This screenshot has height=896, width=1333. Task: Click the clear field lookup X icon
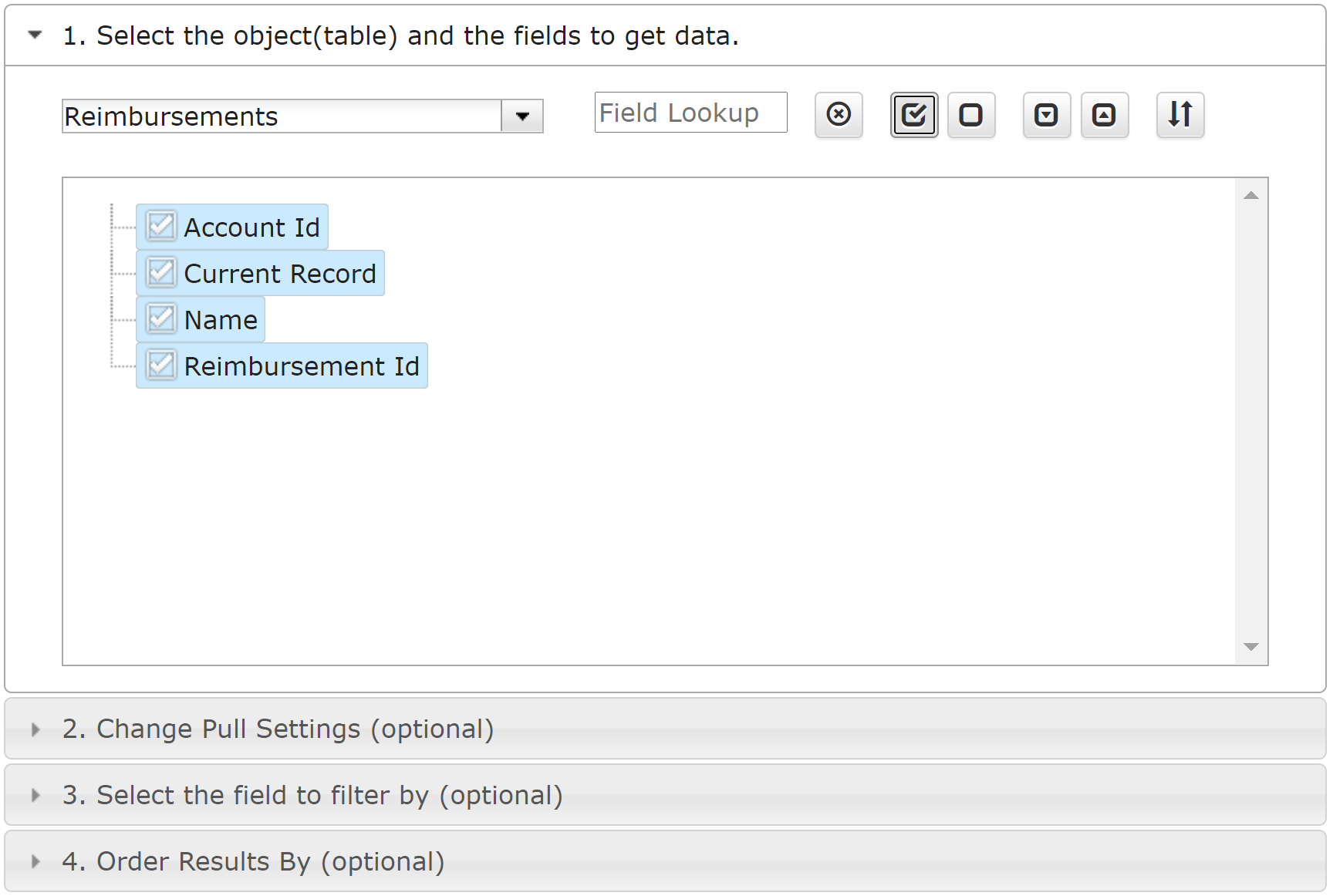point(839,115)
